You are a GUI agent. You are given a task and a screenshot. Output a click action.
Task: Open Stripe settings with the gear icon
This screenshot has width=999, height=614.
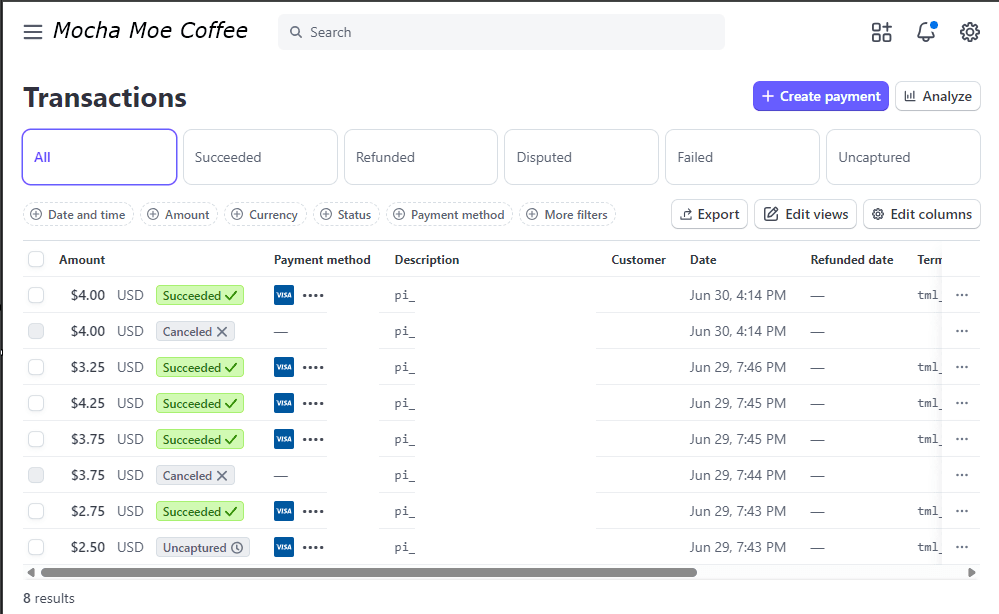[969, 31]
